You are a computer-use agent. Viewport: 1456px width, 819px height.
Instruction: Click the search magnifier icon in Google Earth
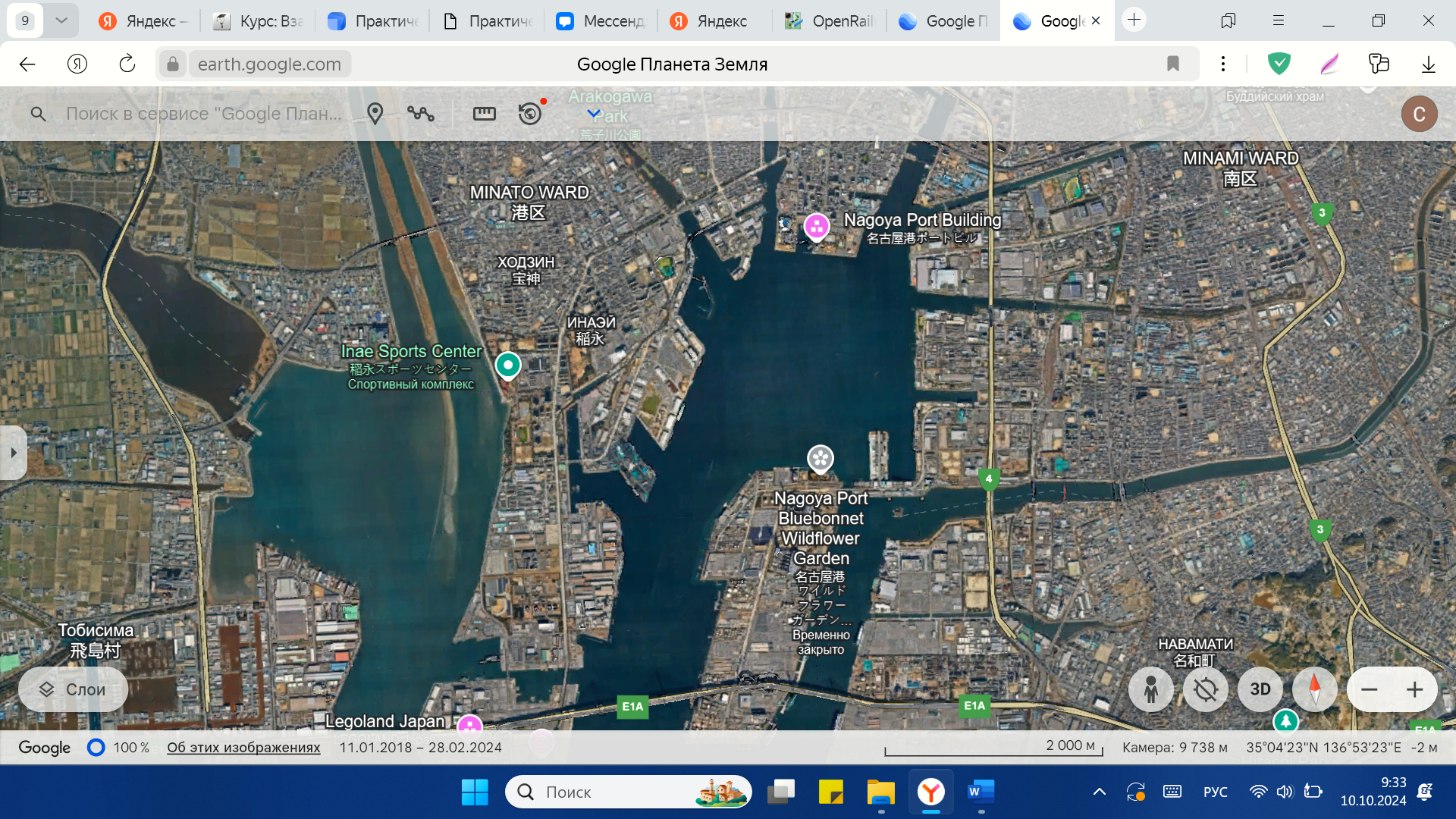coord(38,114)
